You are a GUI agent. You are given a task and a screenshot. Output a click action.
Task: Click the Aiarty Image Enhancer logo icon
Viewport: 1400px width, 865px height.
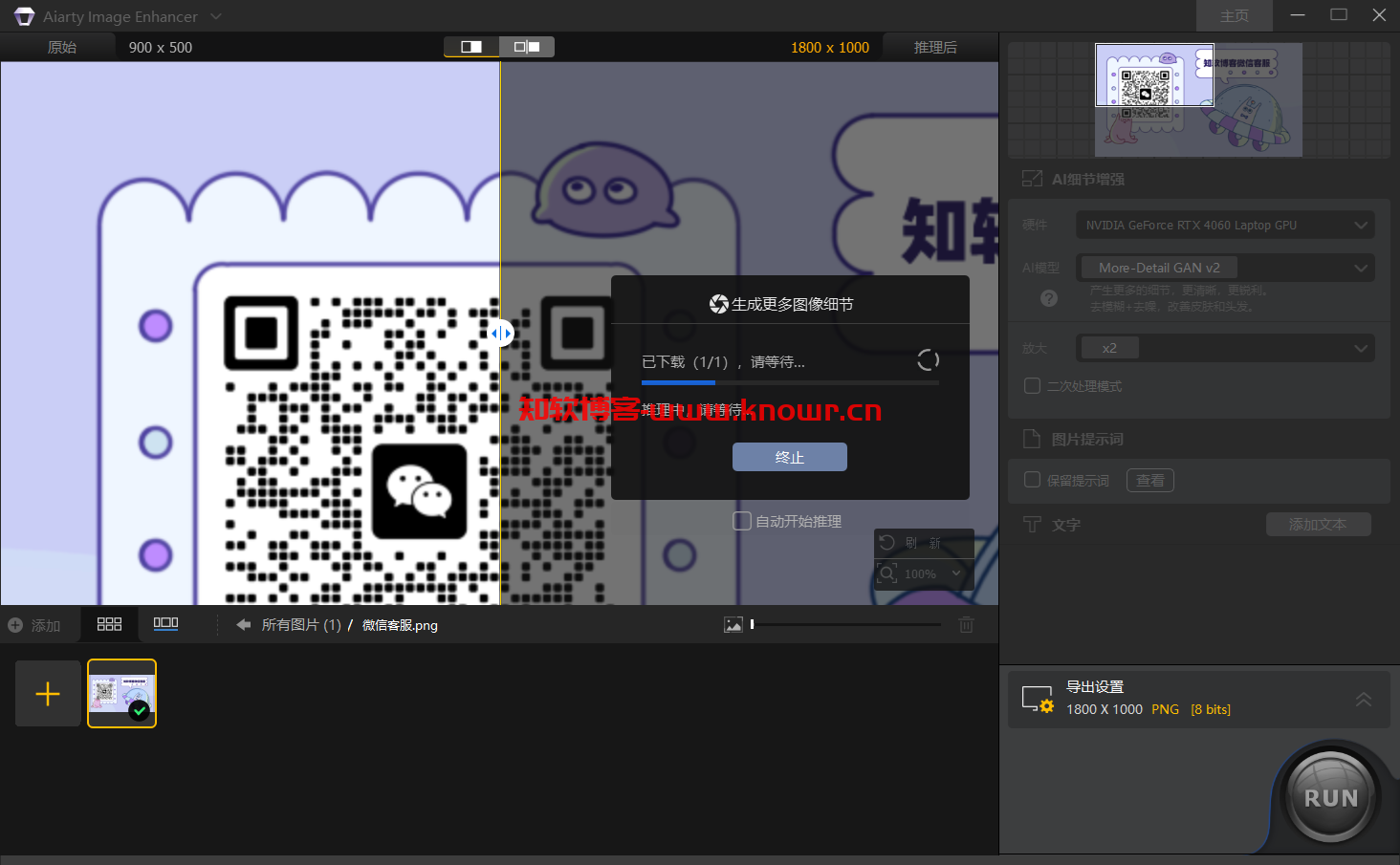click(x=24, y=16)
